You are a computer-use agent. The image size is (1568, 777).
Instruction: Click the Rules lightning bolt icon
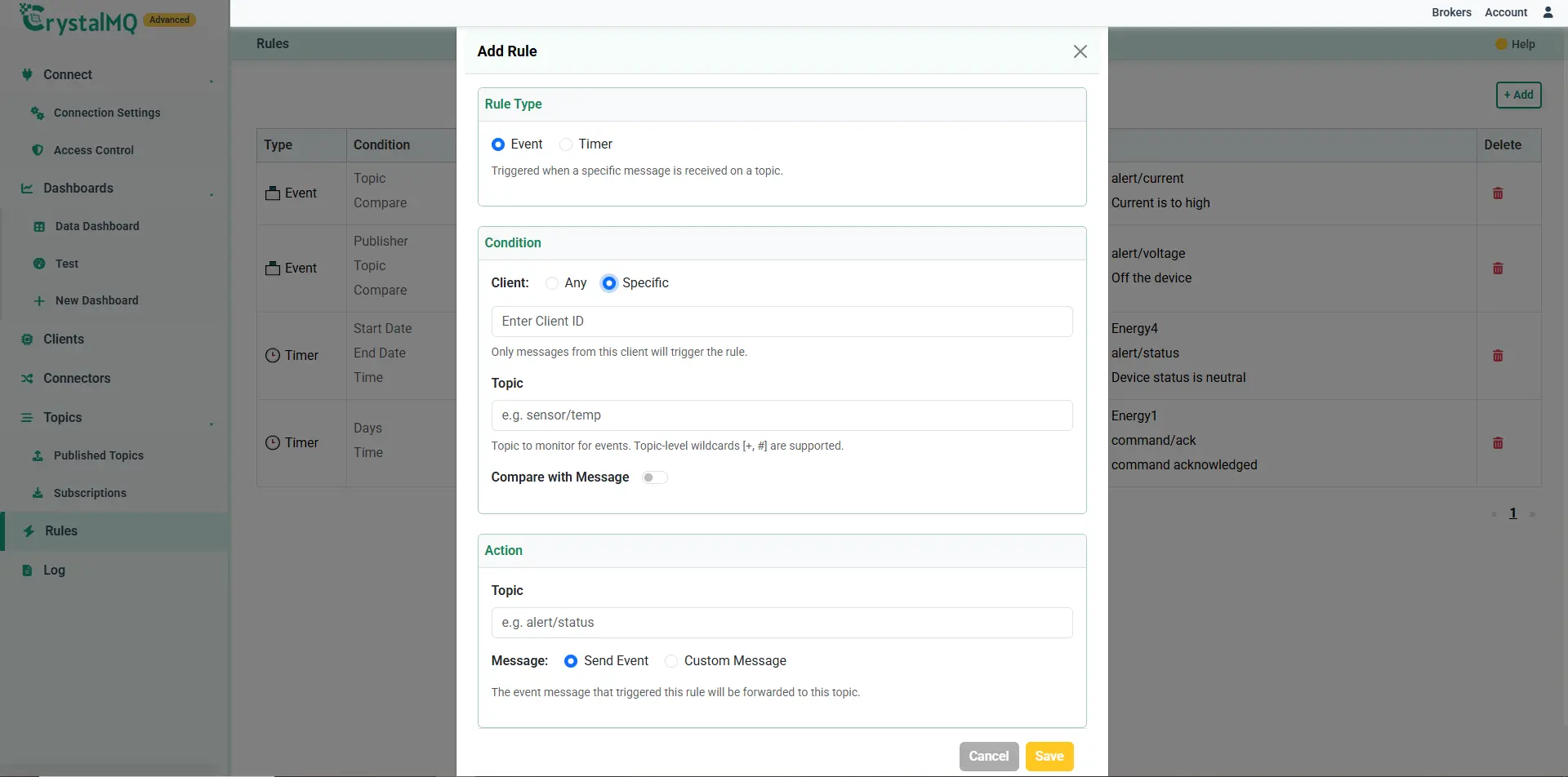click(x=29, y=531)
